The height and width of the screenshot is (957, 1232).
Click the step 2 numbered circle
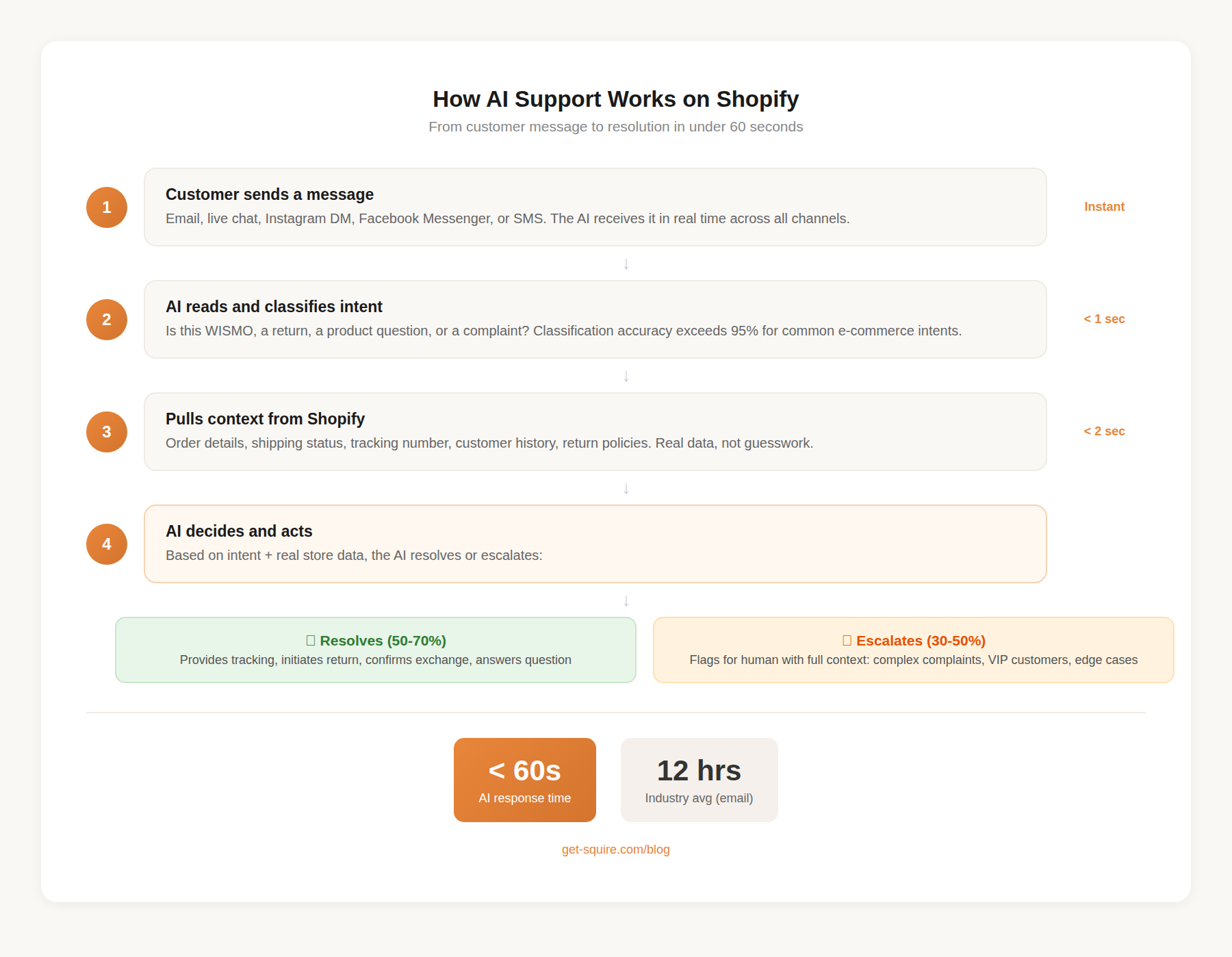click(x=106, y=319)
